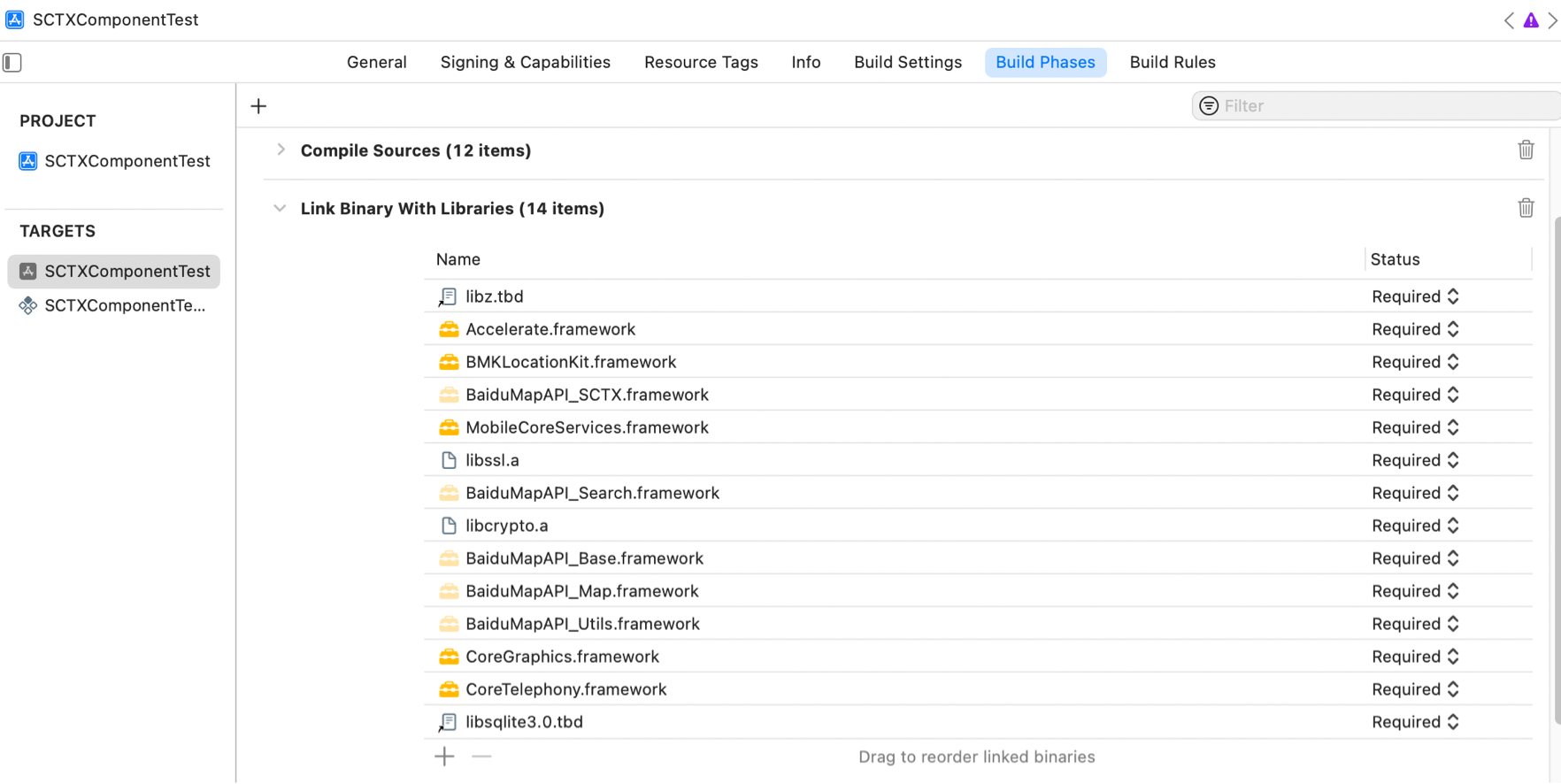Delete the Compile Sources phase with trash icon

pos(1526,150)
